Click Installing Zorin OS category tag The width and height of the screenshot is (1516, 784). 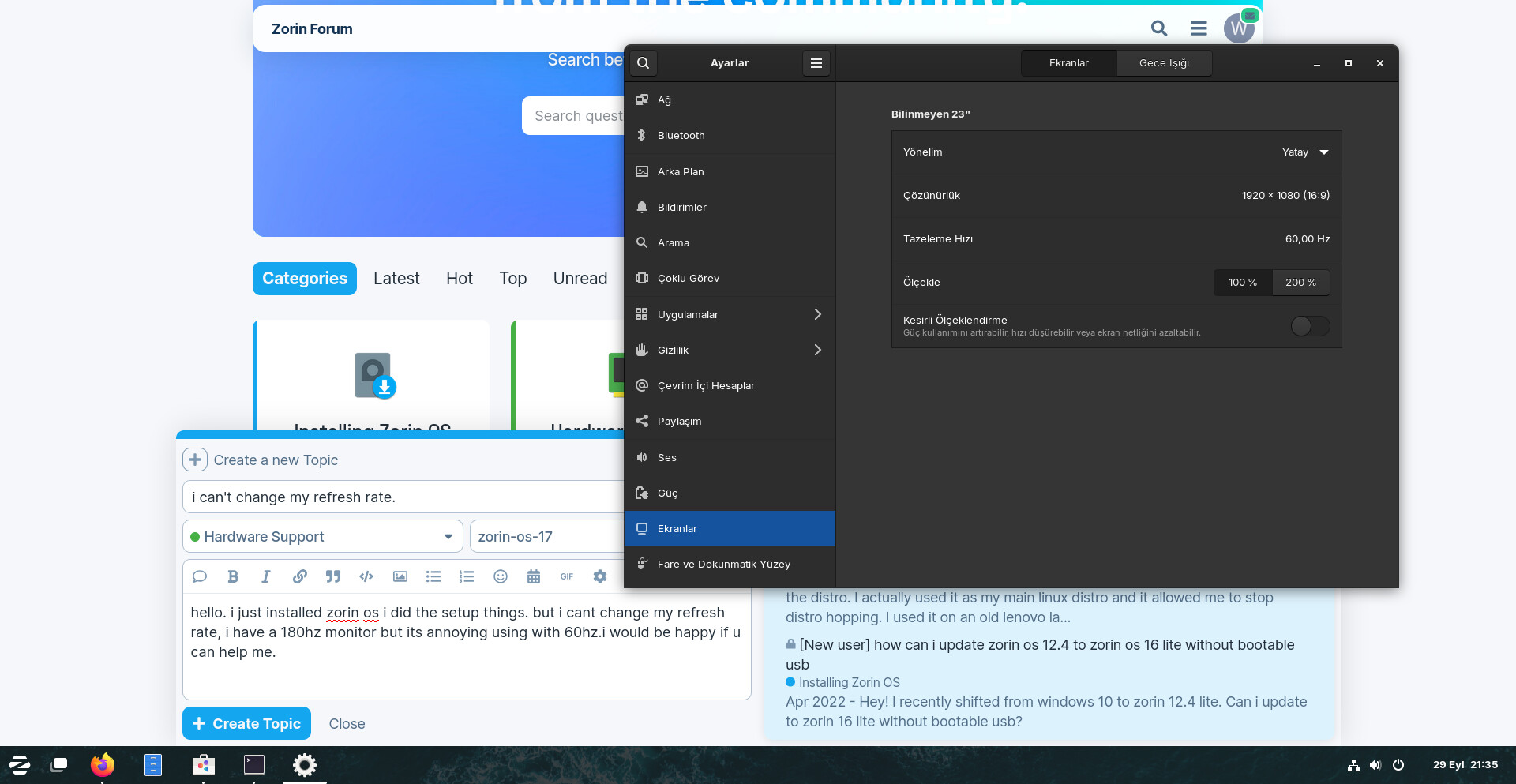[x=842, y=682]
